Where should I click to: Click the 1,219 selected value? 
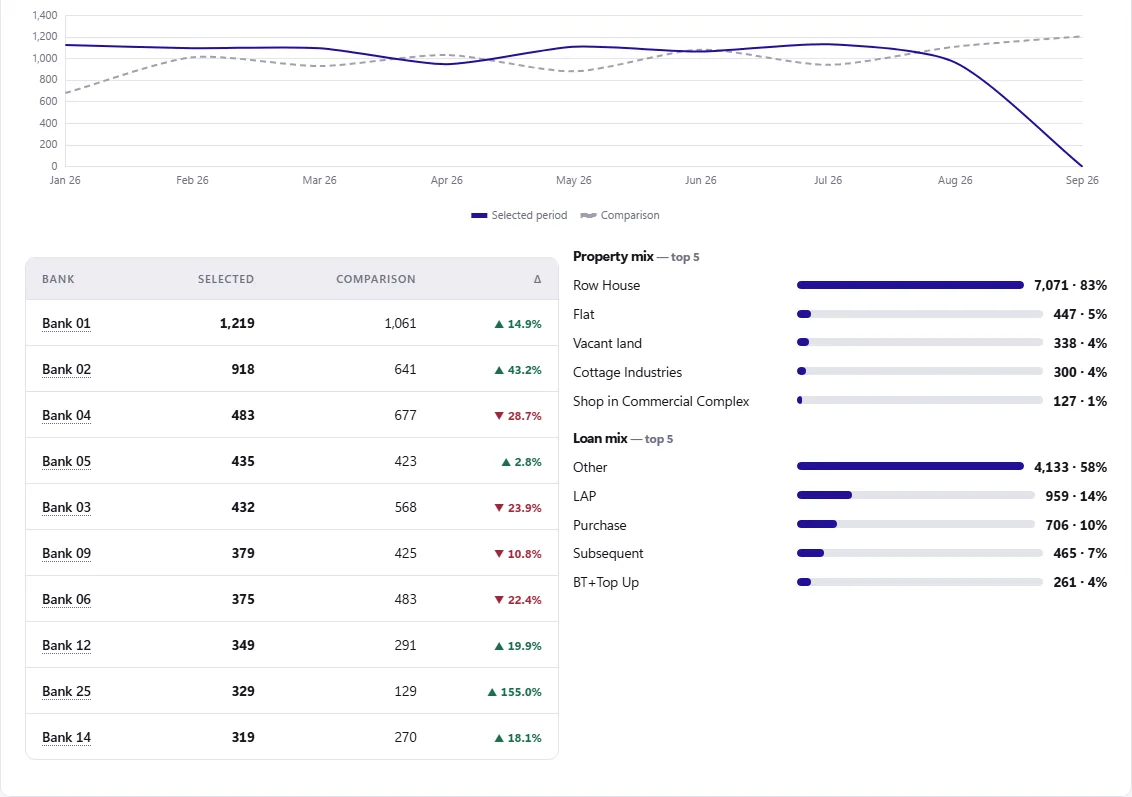tap(237, 323)
